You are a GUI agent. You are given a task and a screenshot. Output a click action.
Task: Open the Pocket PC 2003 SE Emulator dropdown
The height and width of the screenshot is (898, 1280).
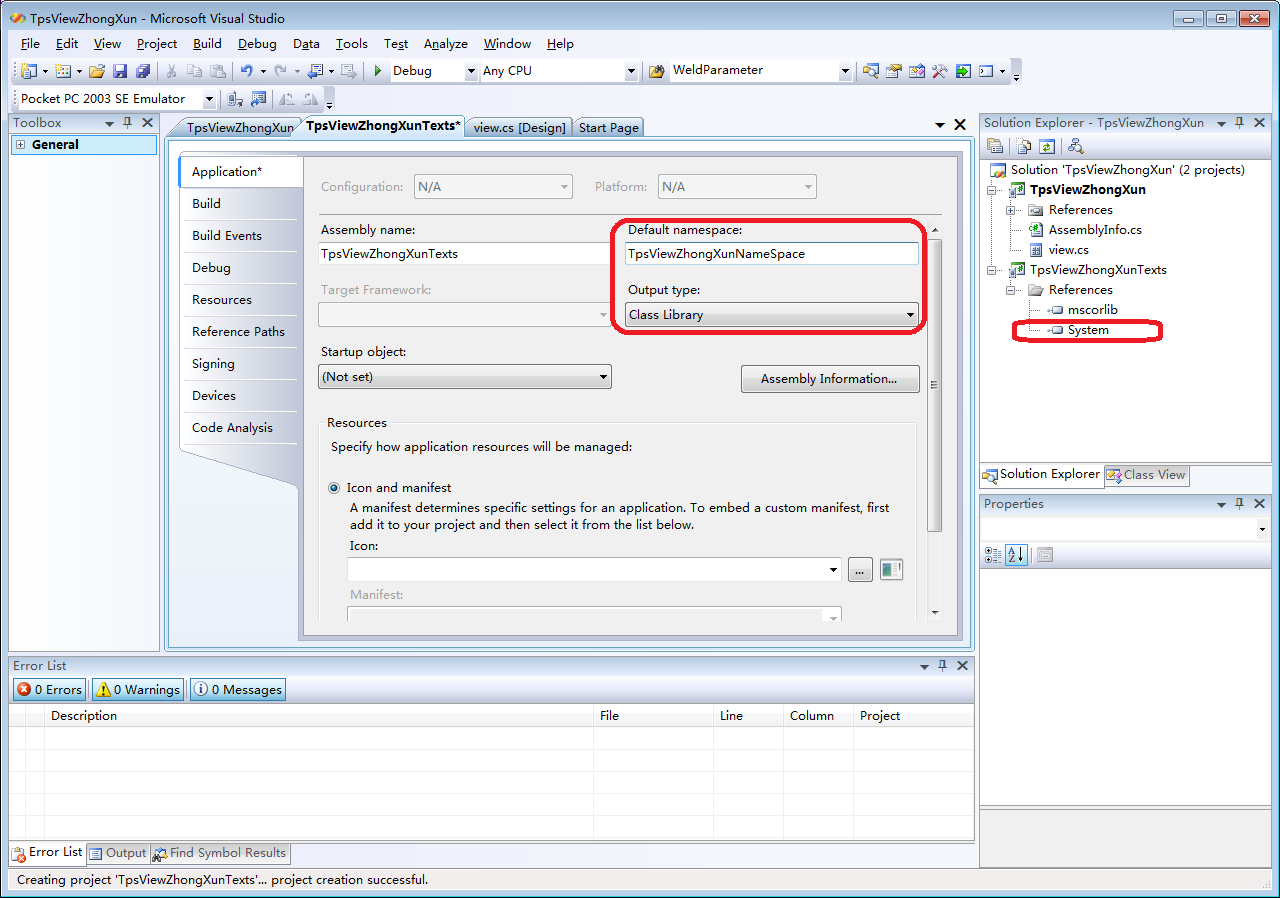pos(209,99)
